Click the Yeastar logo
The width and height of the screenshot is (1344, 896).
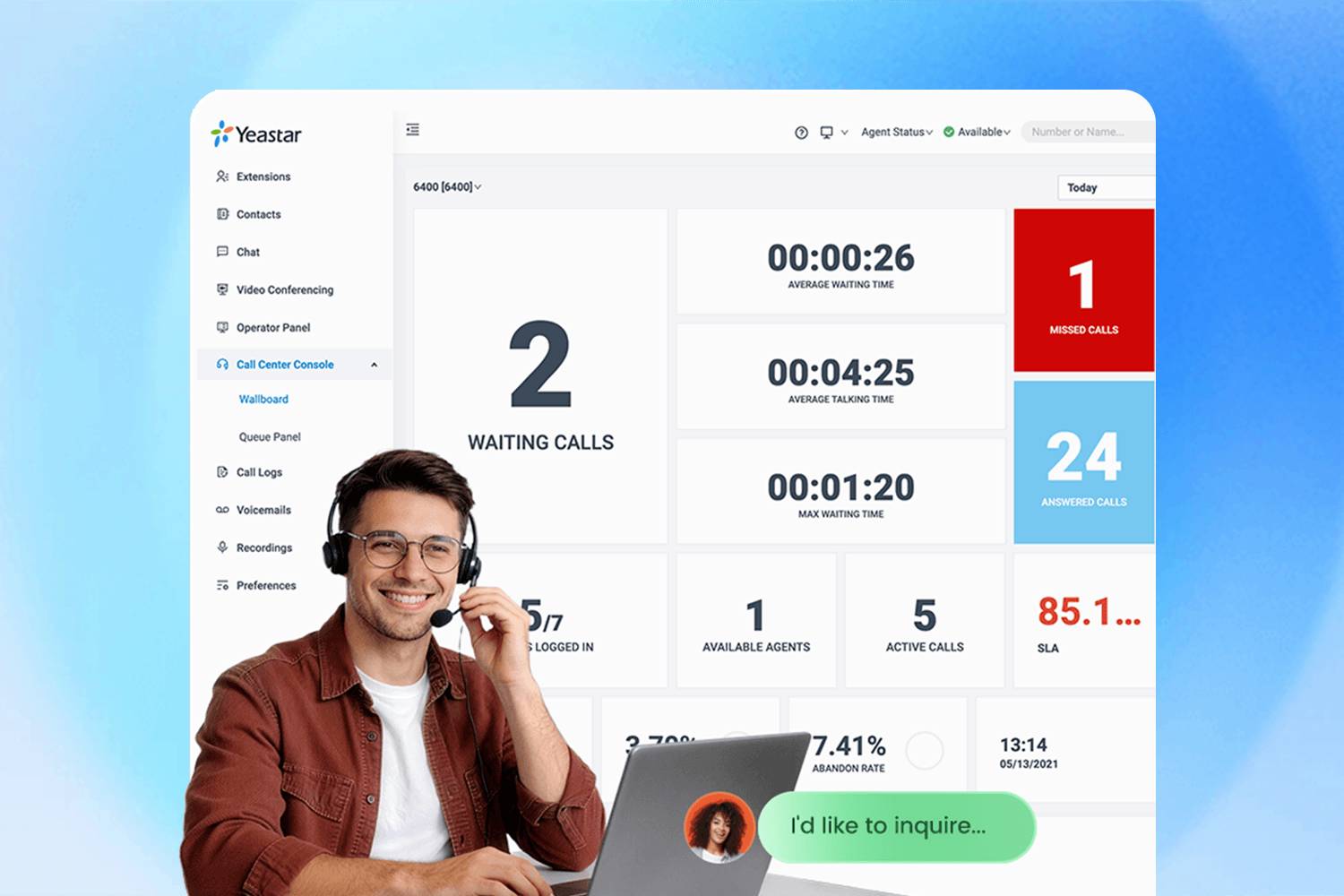256,134
